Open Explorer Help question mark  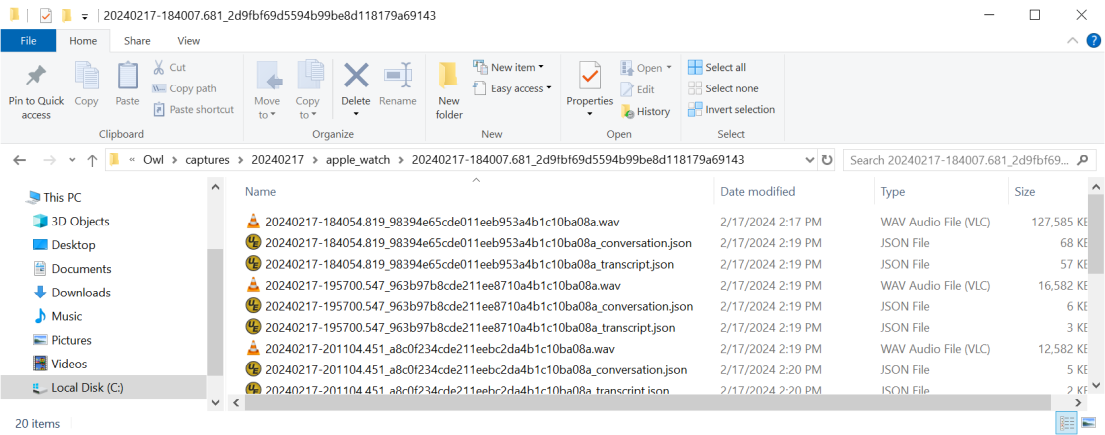coord(1094,41)
